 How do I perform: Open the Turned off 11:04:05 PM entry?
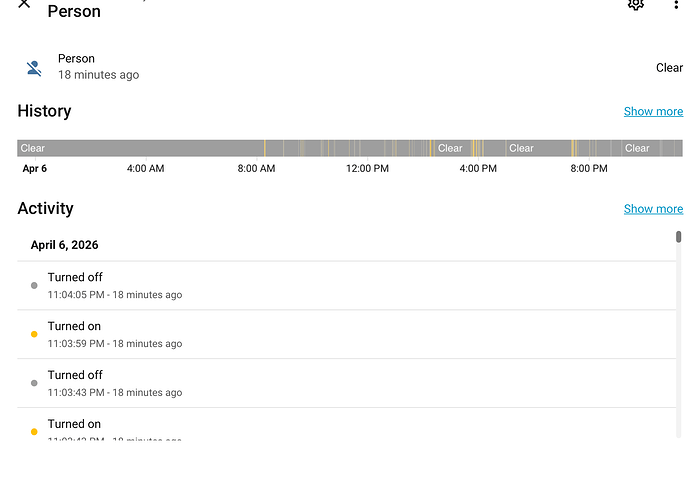(347, 286)
